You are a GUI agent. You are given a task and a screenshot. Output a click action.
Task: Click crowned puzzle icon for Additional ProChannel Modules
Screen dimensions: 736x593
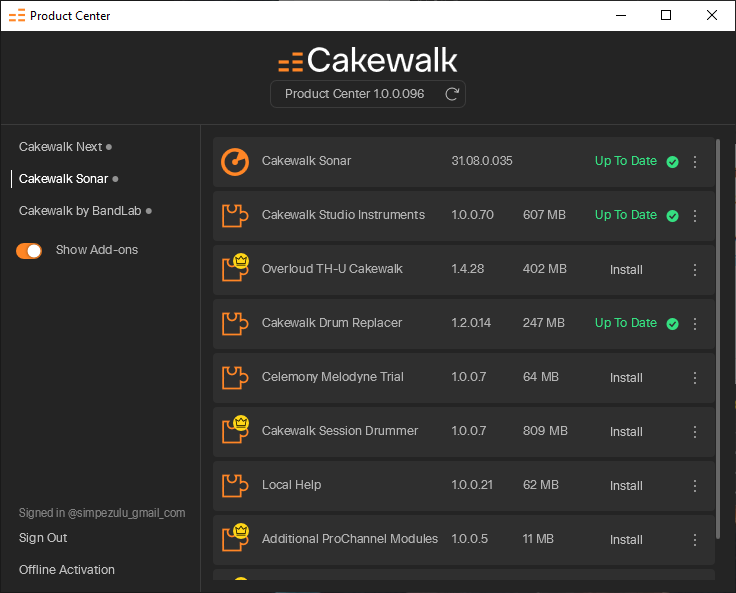click(x=235, y=538)
